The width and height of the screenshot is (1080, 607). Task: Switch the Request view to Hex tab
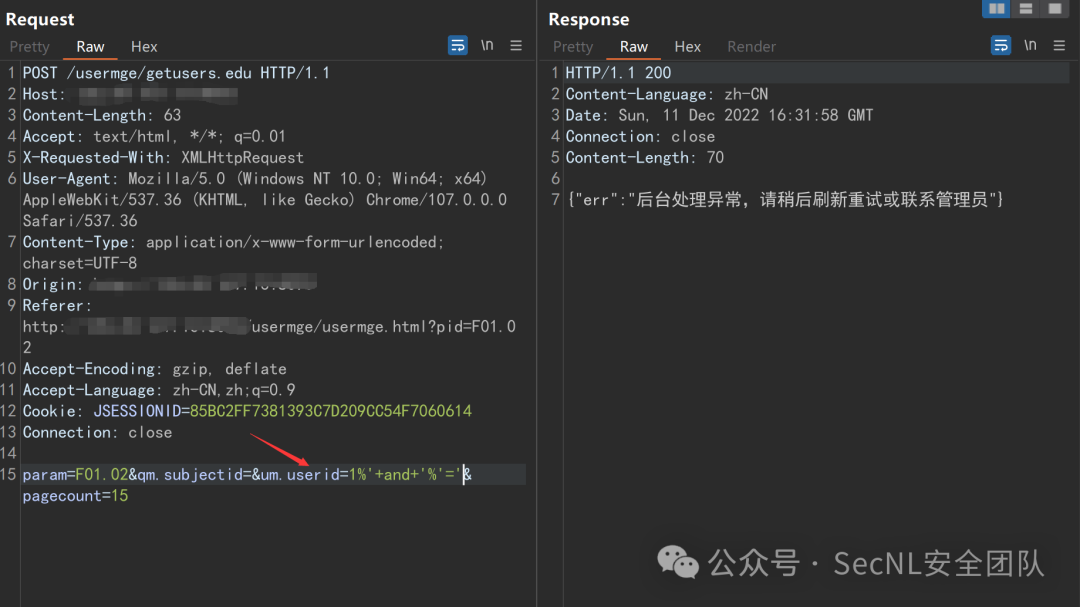pyautogui.click(x=144, y=47)
